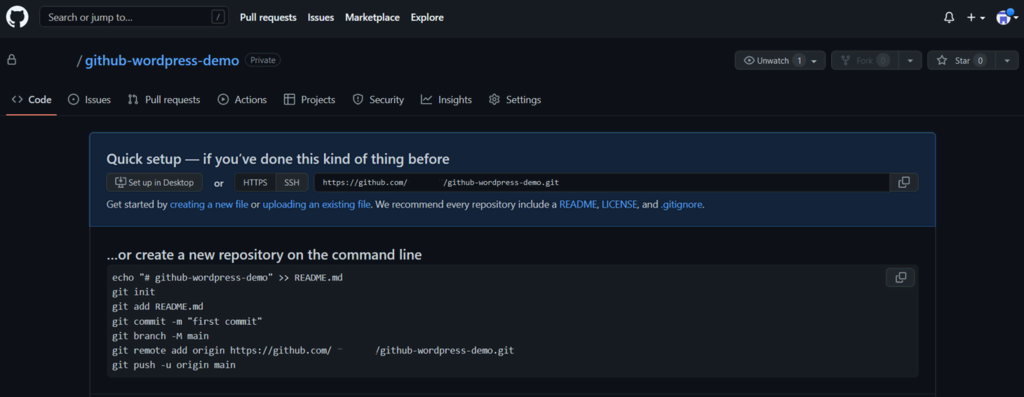Copy command line snippet using copy icon
1024x397 pixels.
tap(901, 278)
